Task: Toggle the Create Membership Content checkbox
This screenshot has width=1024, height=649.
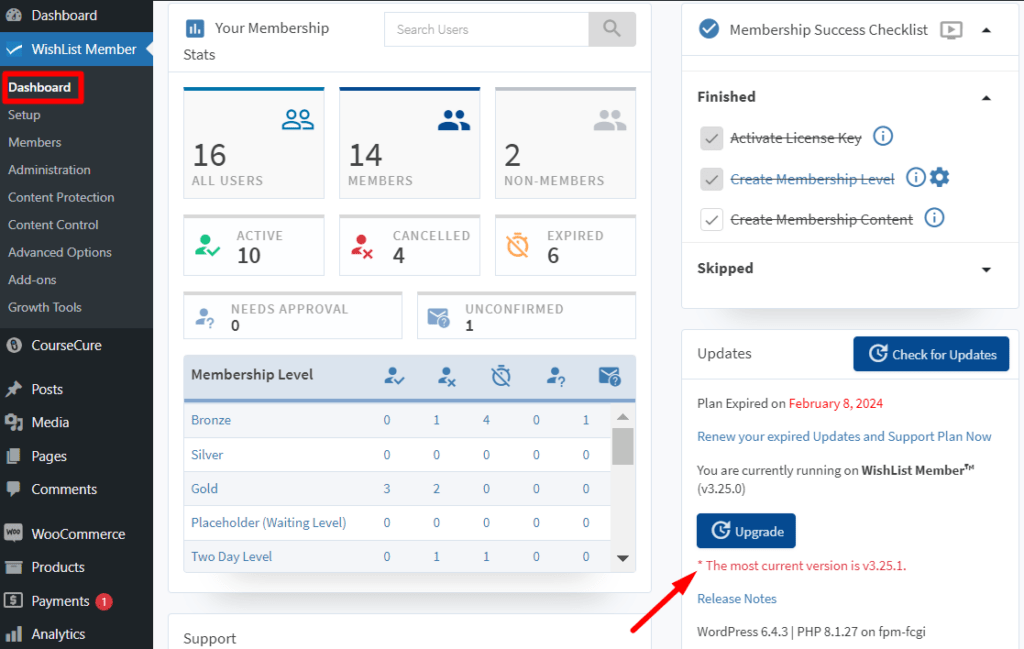Action: pos(711,219)
